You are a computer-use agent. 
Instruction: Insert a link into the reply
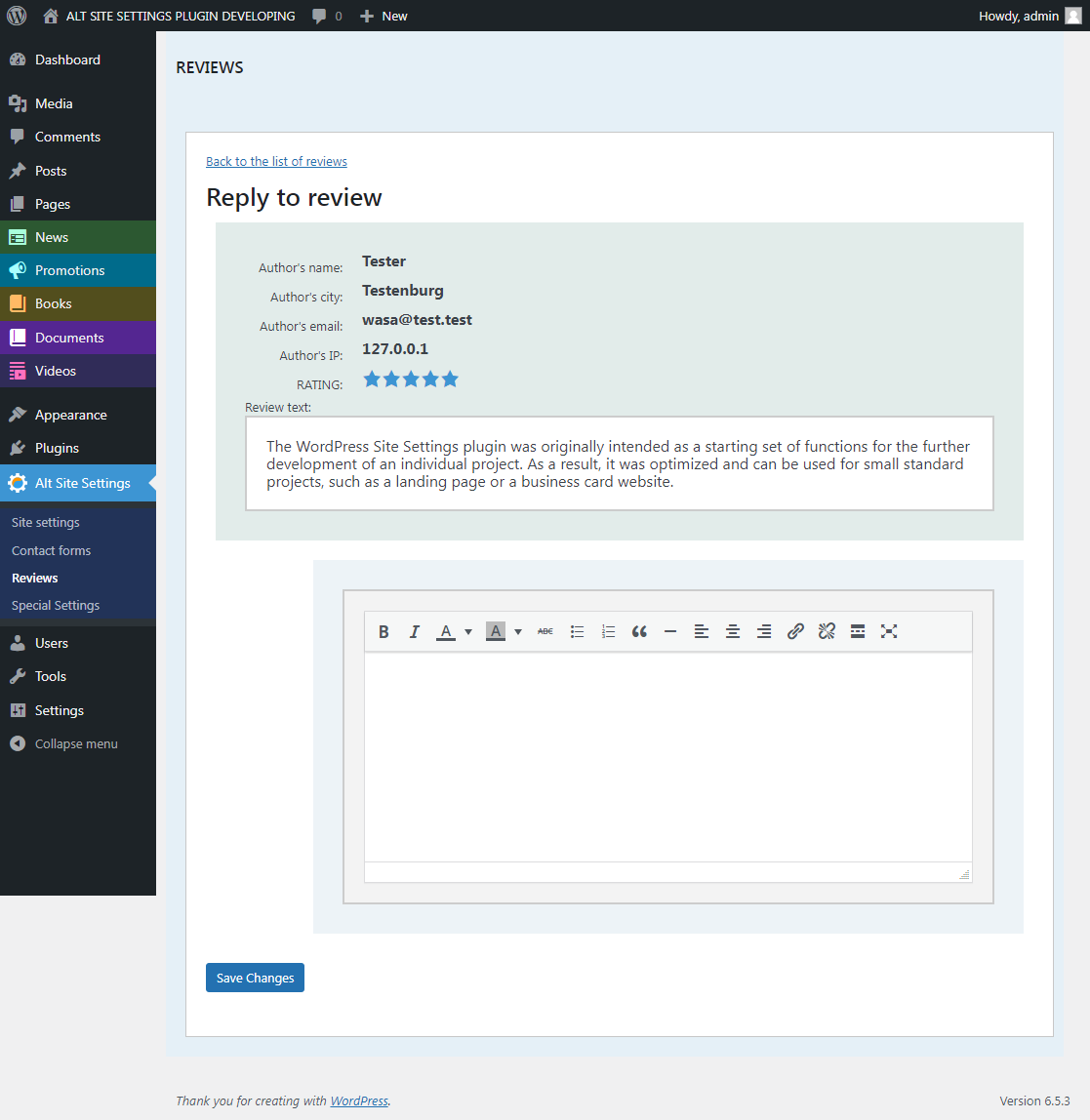pyautogui.click(x=795, y=631)
